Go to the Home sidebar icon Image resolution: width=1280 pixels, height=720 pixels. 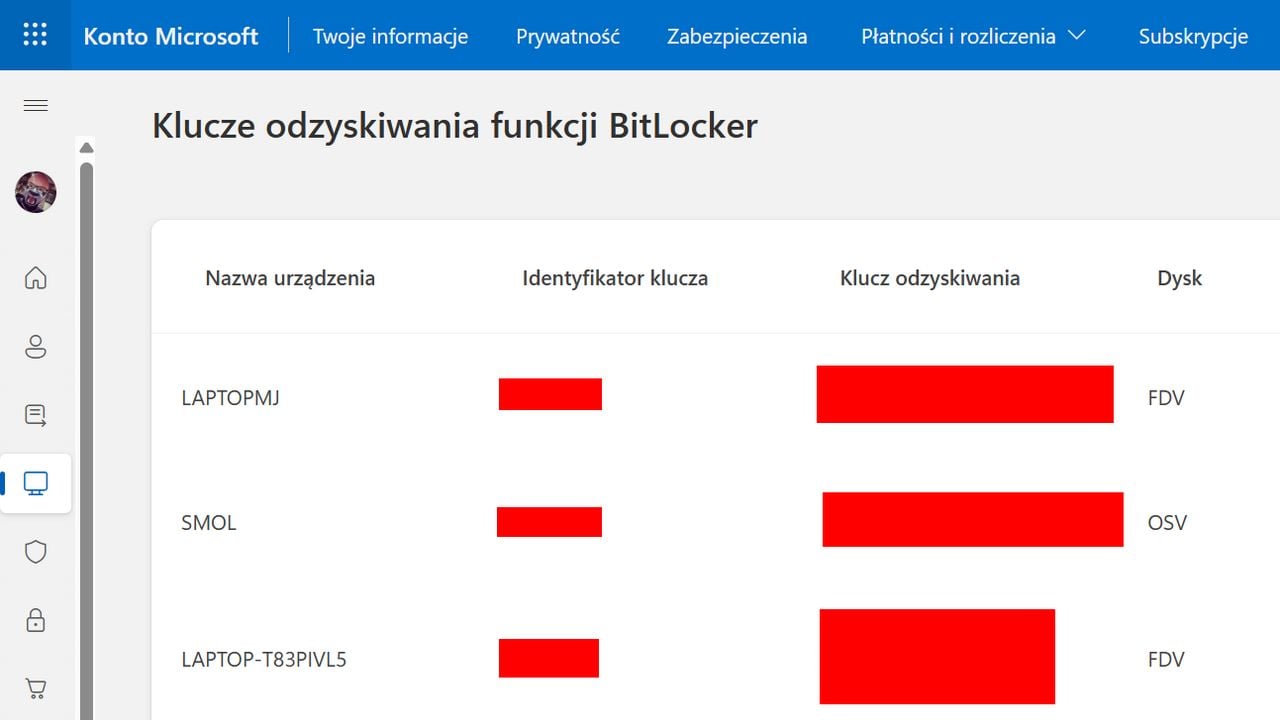pyautogui.click(x=35, y=277)
